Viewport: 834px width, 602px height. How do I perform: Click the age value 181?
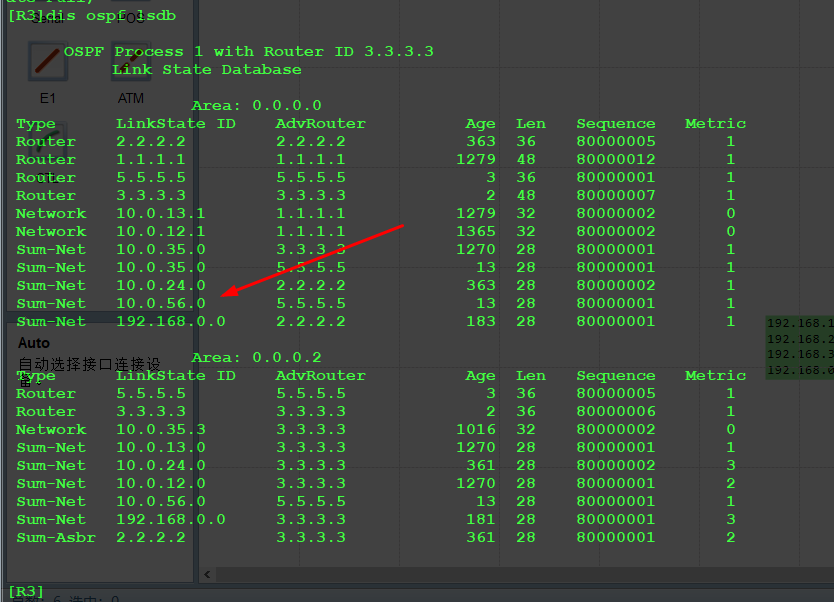pos(481,519)
